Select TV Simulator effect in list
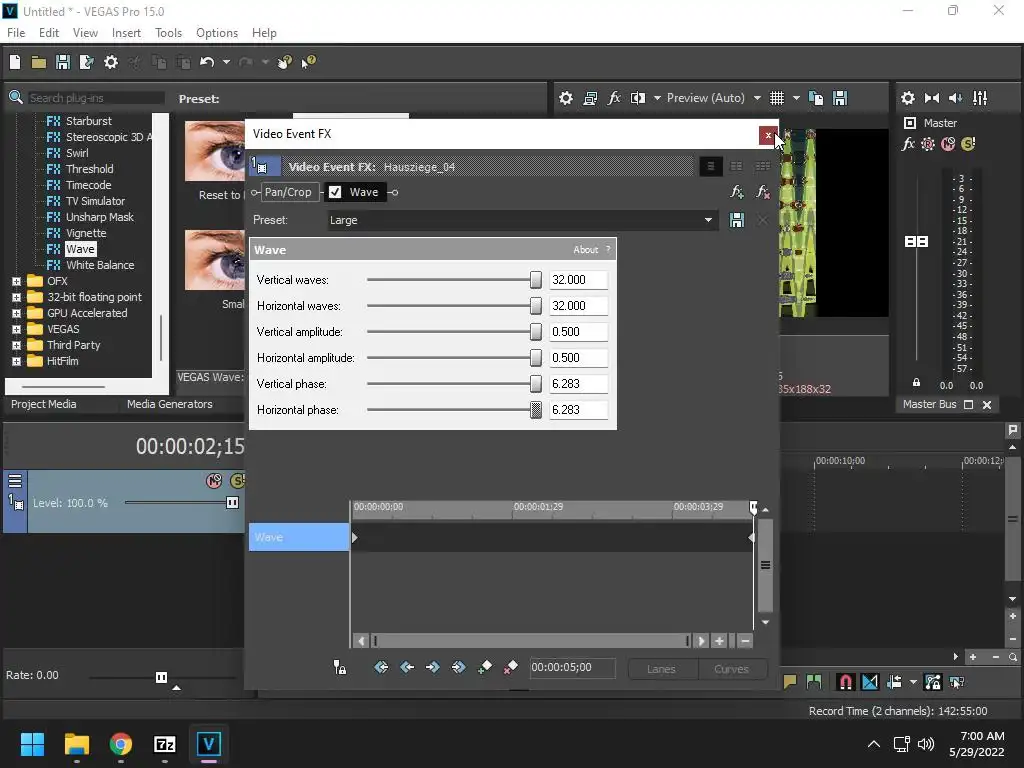The height and width of the screenshot is (768, 1024). click(x=95, y=201)
